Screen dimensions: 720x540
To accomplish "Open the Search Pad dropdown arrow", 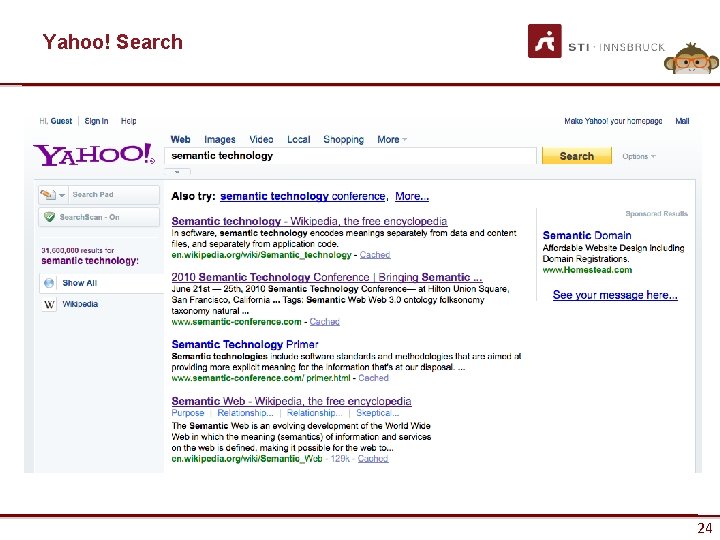I will pyautogui.click(x=62, y=195).
